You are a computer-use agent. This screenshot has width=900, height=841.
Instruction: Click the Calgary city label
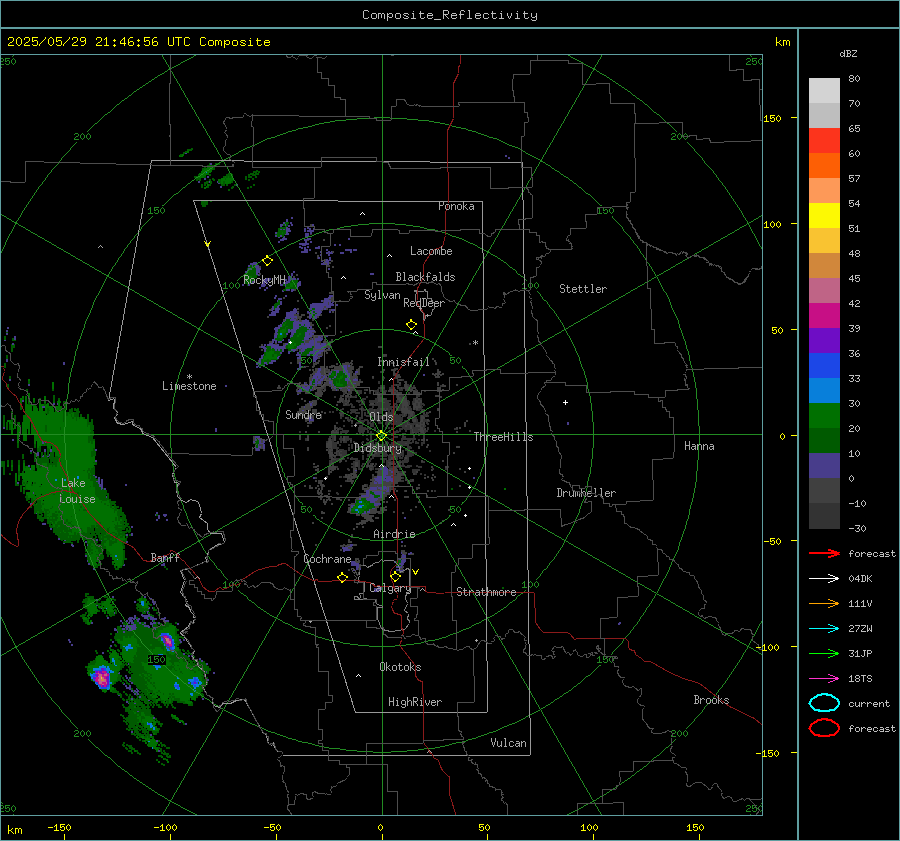tap(390, 588)
